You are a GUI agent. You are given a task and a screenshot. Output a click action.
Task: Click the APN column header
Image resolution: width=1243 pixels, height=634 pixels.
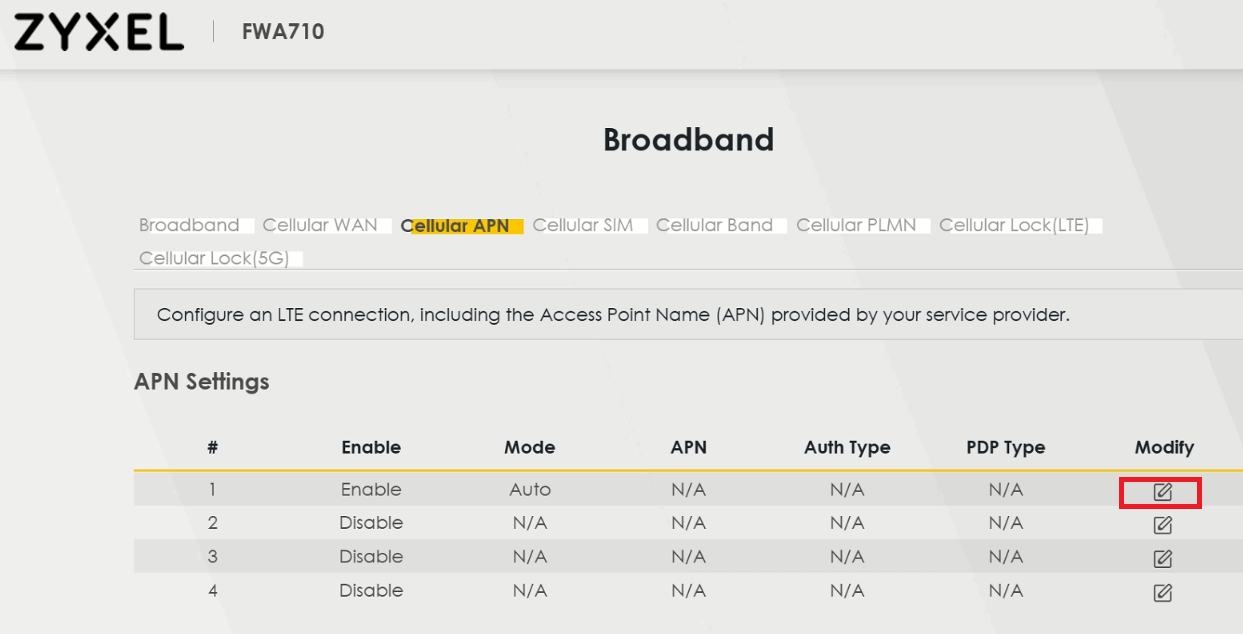(x=688, y=447)
